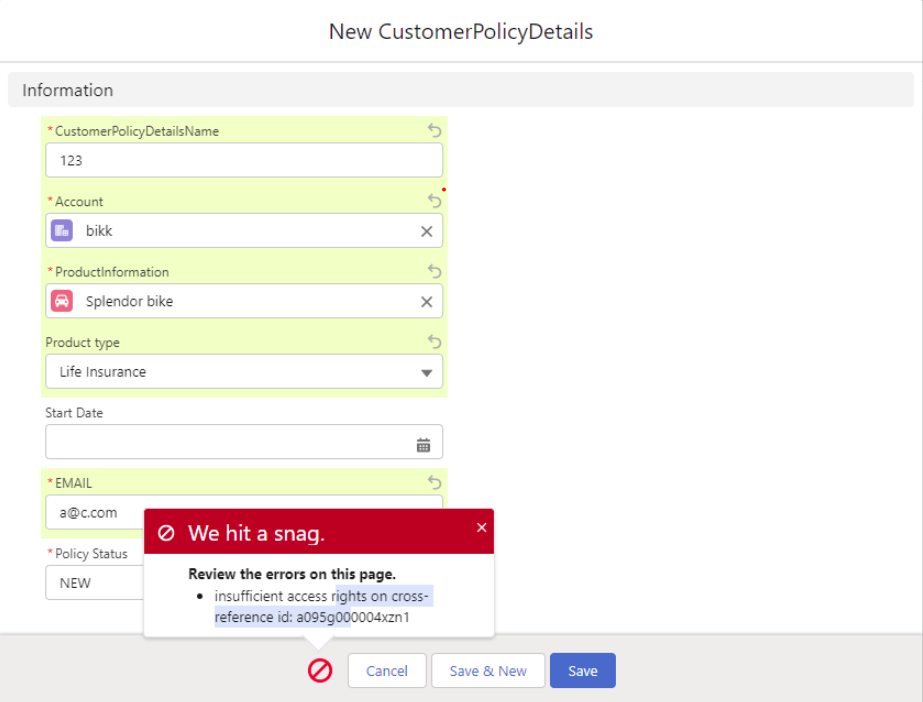Click Review the errors on this page
The width and height of the screenshot is (923, 702).
click(292, 574)
